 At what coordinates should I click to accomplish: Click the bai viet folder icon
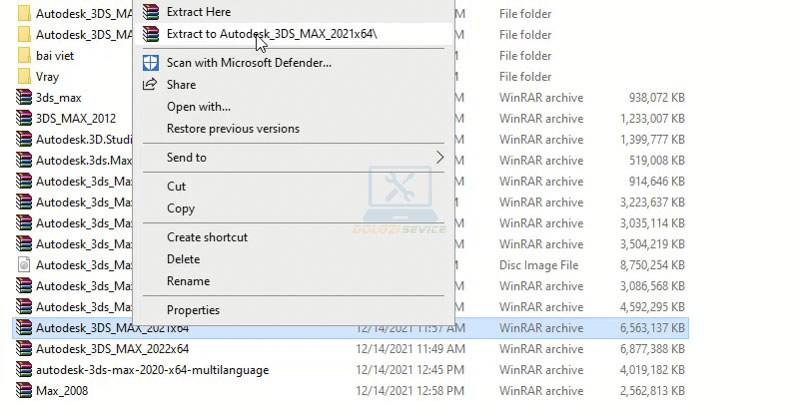point(24,56)
